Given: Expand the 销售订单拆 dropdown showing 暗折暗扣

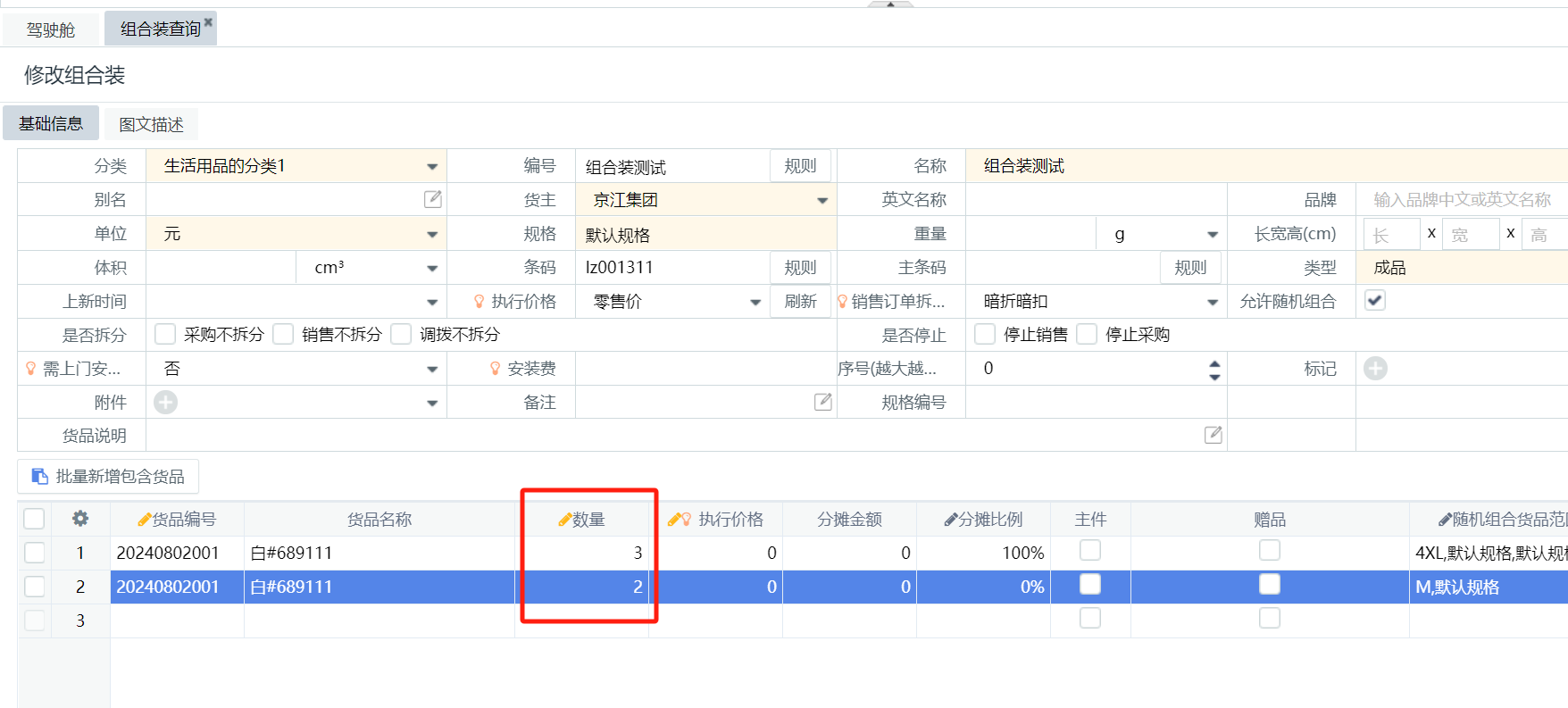Looking at the screenshot, I should click(x=1212, y=303).
